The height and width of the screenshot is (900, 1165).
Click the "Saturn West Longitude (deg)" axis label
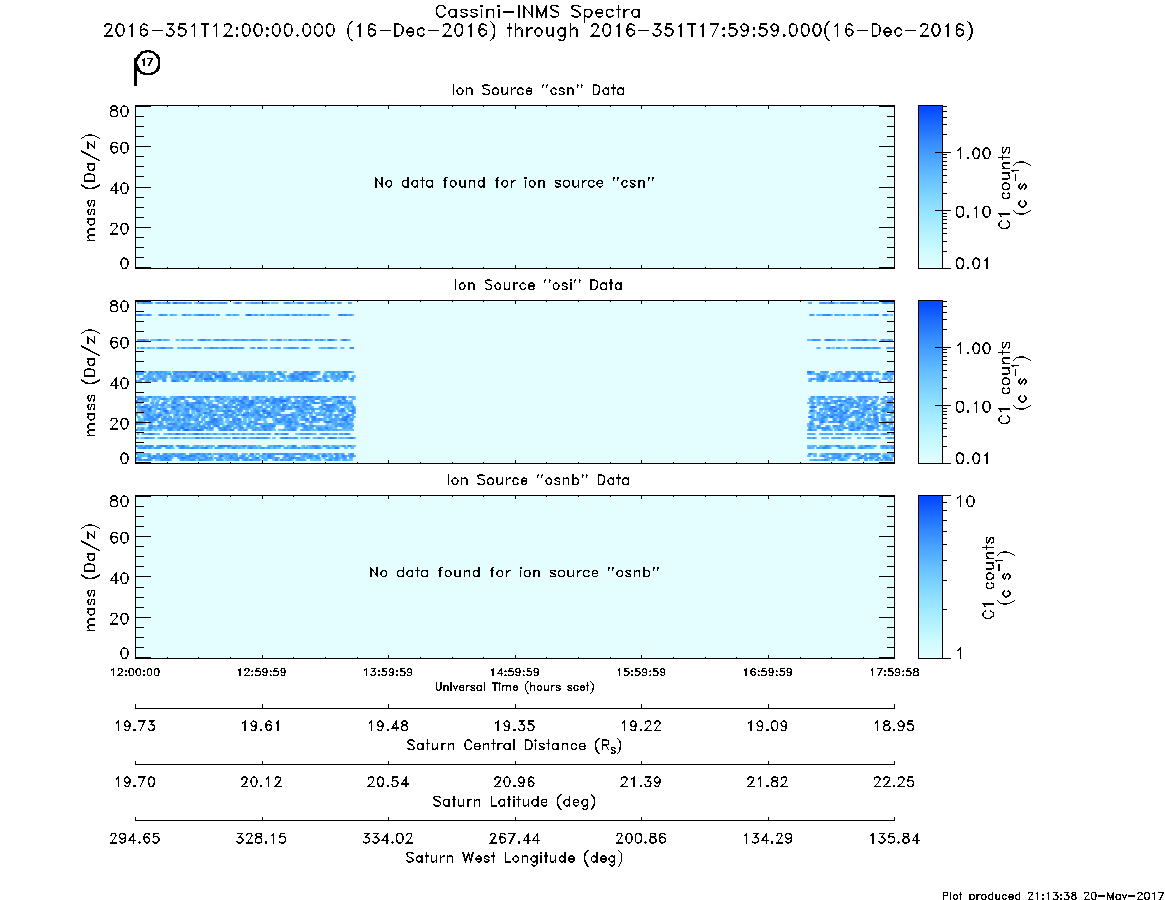tap(514, 858)
